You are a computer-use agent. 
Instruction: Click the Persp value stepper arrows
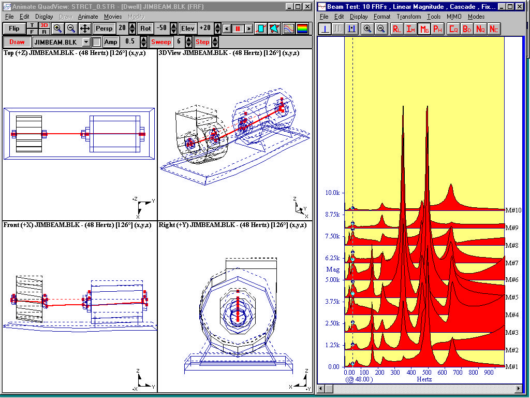(x=132, y=29)
